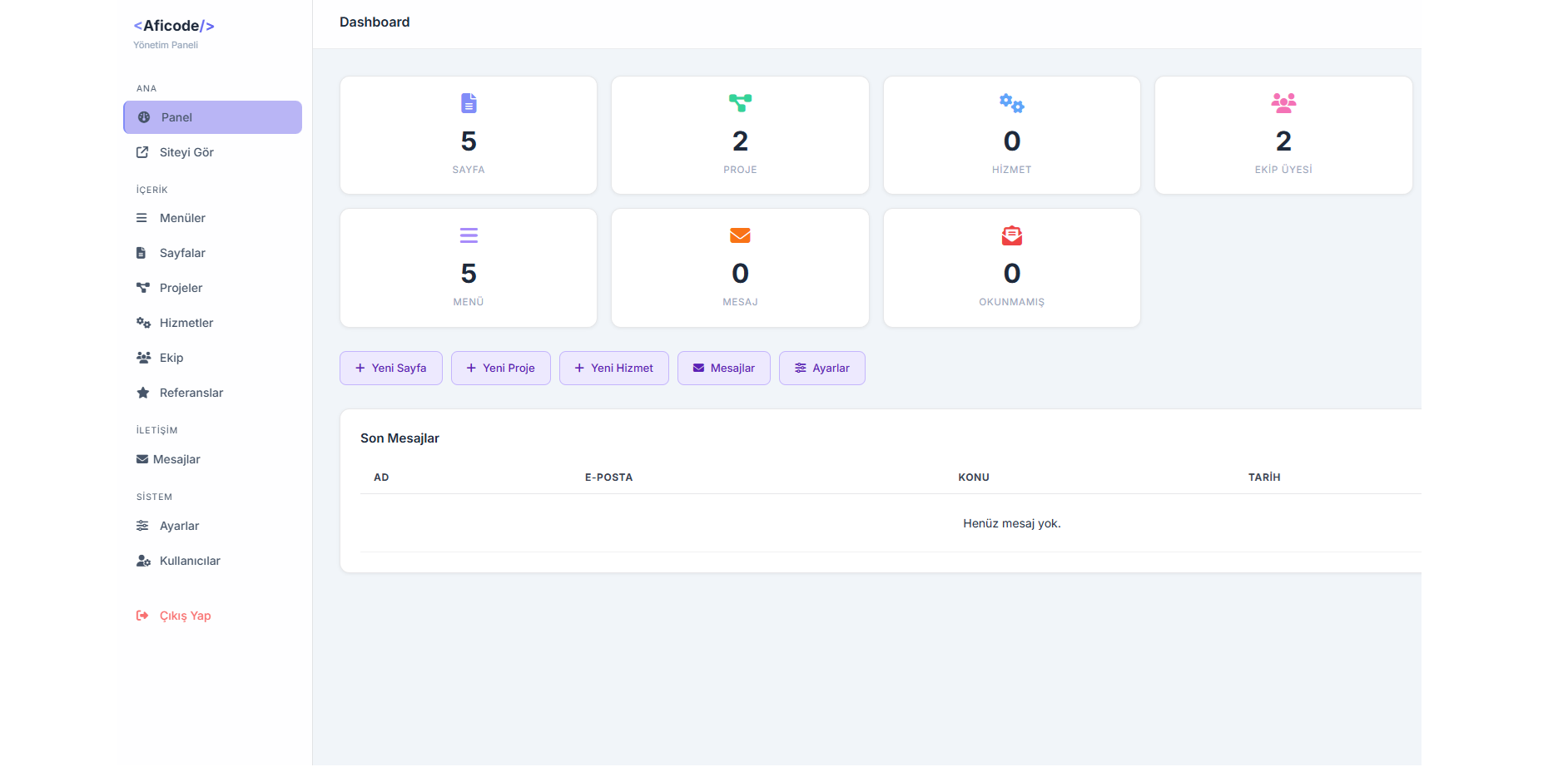Go to Projeler in the sidebar
The width and height of the screenshot is (1568, 767).
click(x=181, y=288)
